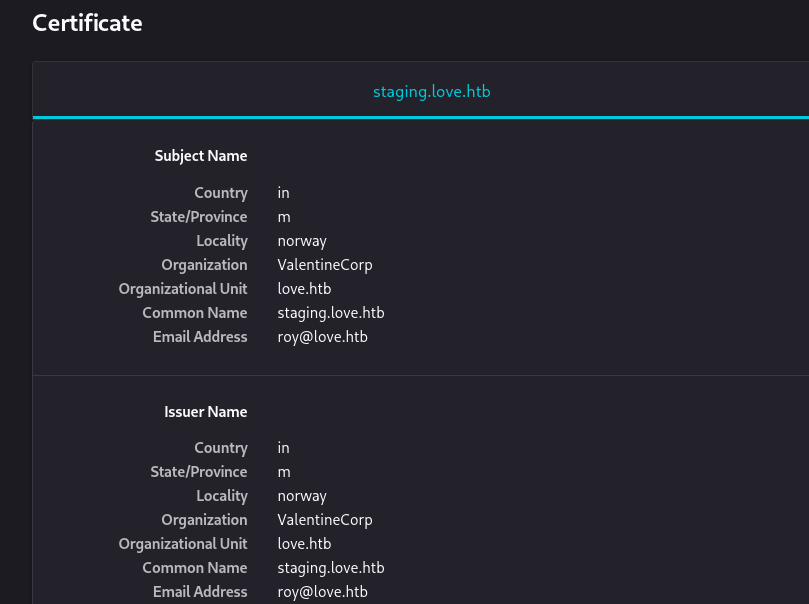Click Issuer's Country value "in"
The width and height of the screenshot is (809, 604).
click(x=284, y=448)
